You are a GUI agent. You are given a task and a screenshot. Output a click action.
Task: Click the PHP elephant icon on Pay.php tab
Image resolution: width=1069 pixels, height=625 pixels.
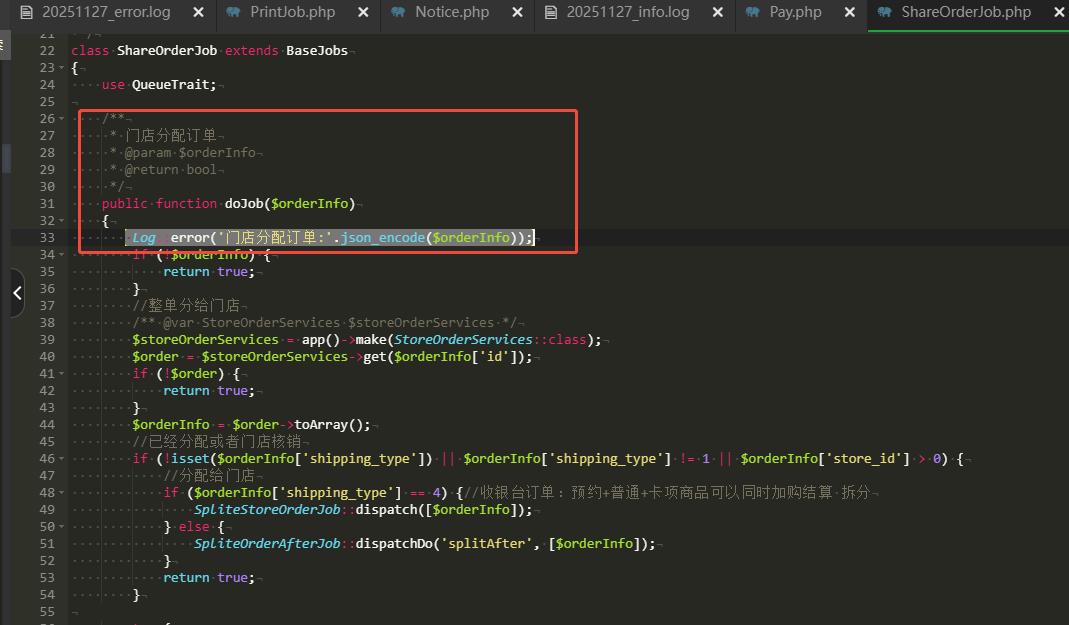(753, 13)
